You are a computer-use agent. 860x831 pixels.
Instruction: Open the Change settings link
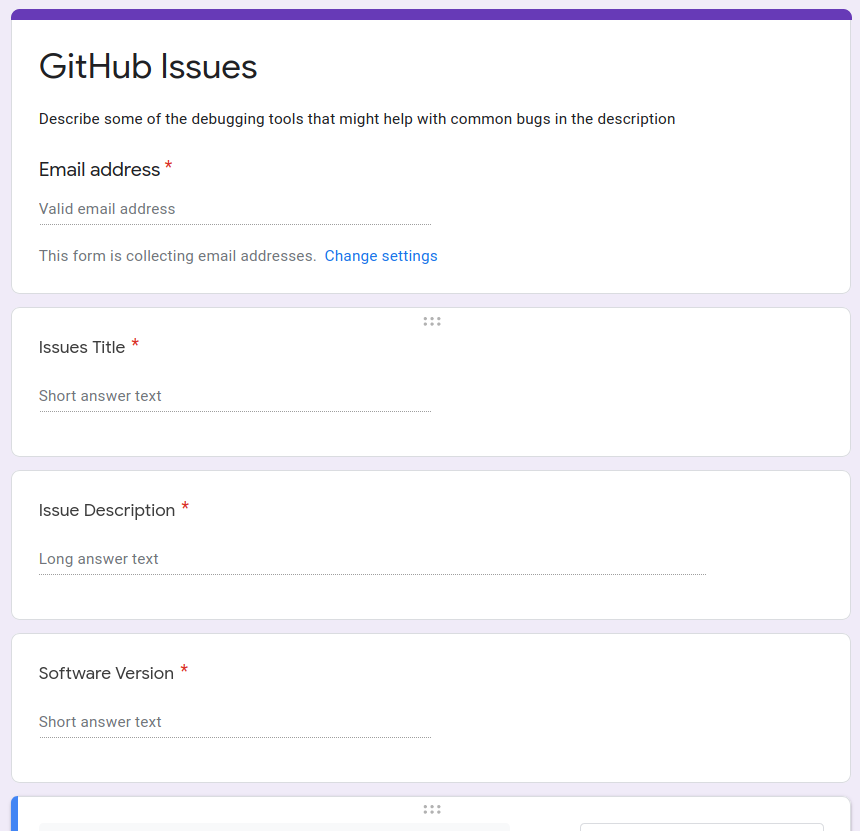[380, 256]
